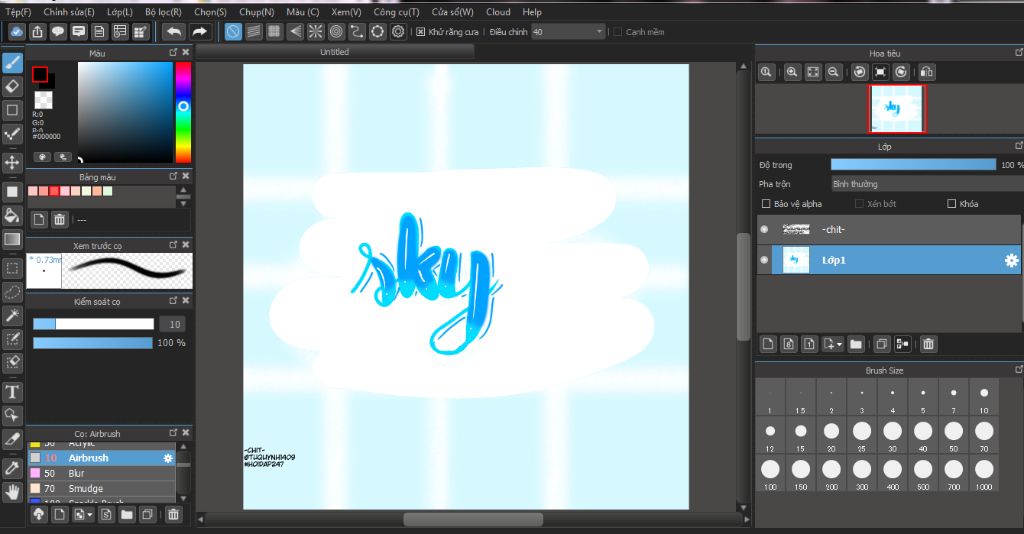Screen dimensions: 1024x534
Task: Enable parallel lines snap guide
Action: click(x=253, y=31)
